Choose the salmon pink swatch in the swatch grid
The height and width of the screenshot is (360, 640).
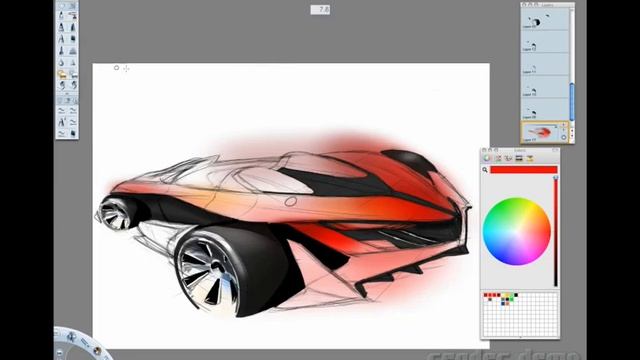(x=507, y=303)
